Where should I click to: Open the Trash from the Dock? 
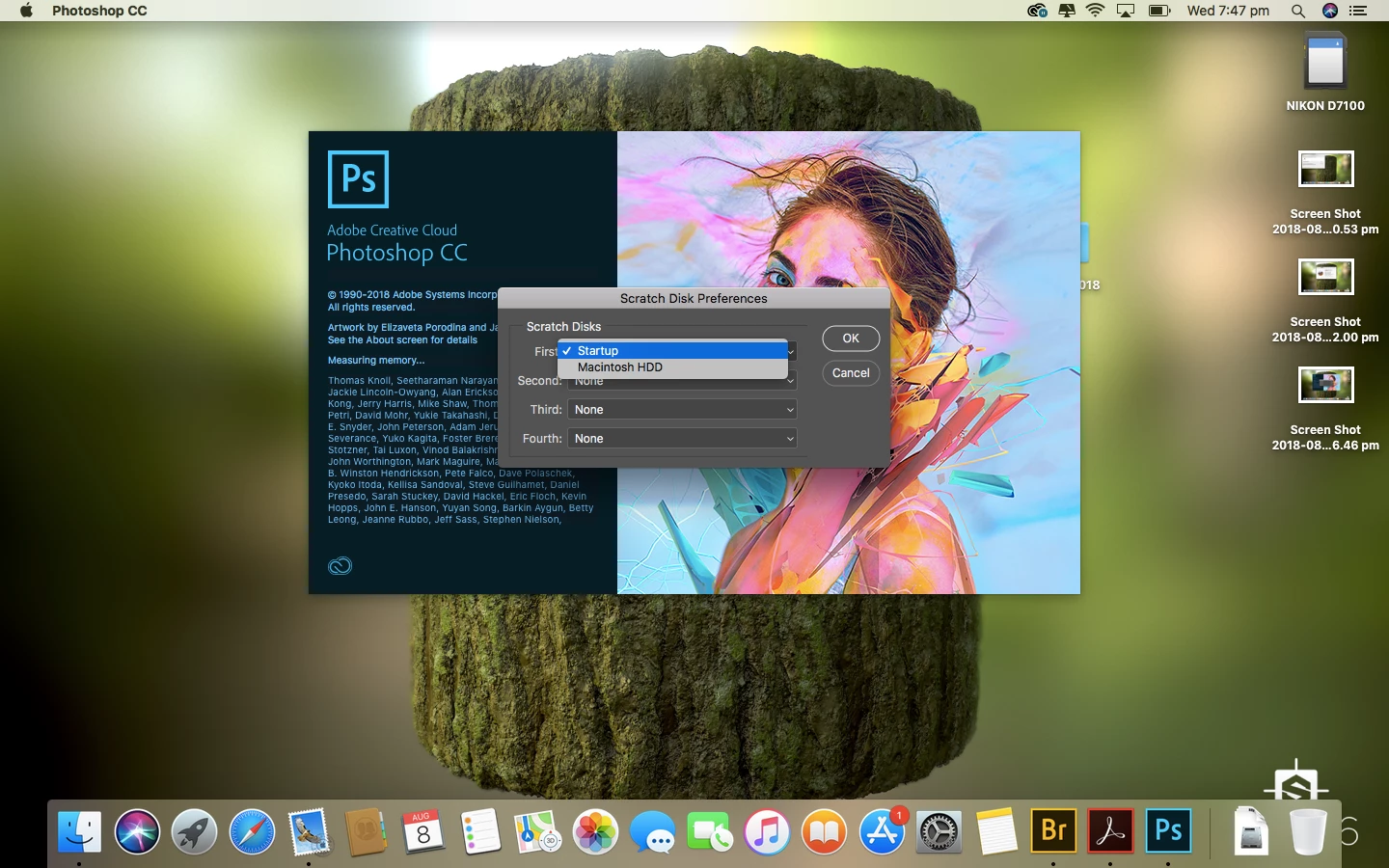1308,831
